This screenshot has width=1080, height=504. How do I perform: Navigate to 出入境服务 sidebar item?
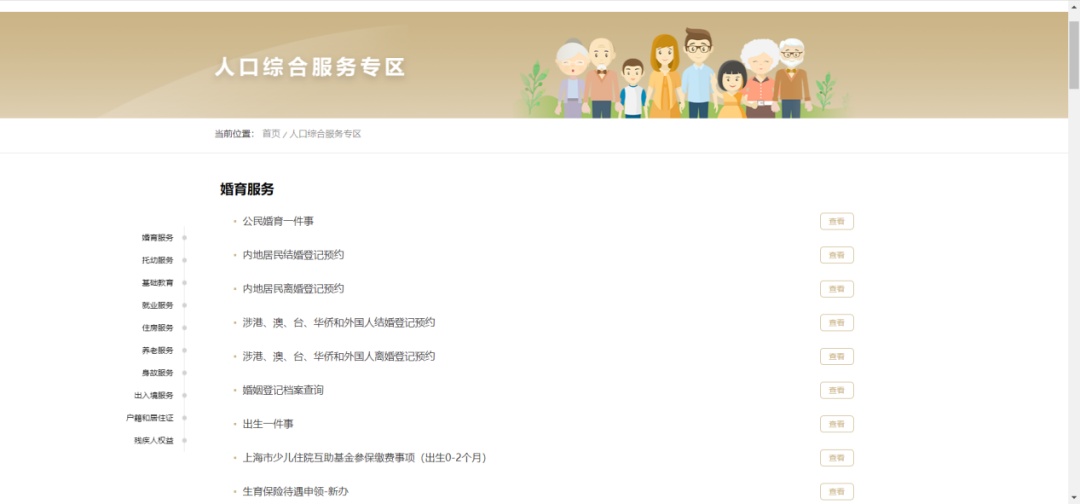pos(153,395)
